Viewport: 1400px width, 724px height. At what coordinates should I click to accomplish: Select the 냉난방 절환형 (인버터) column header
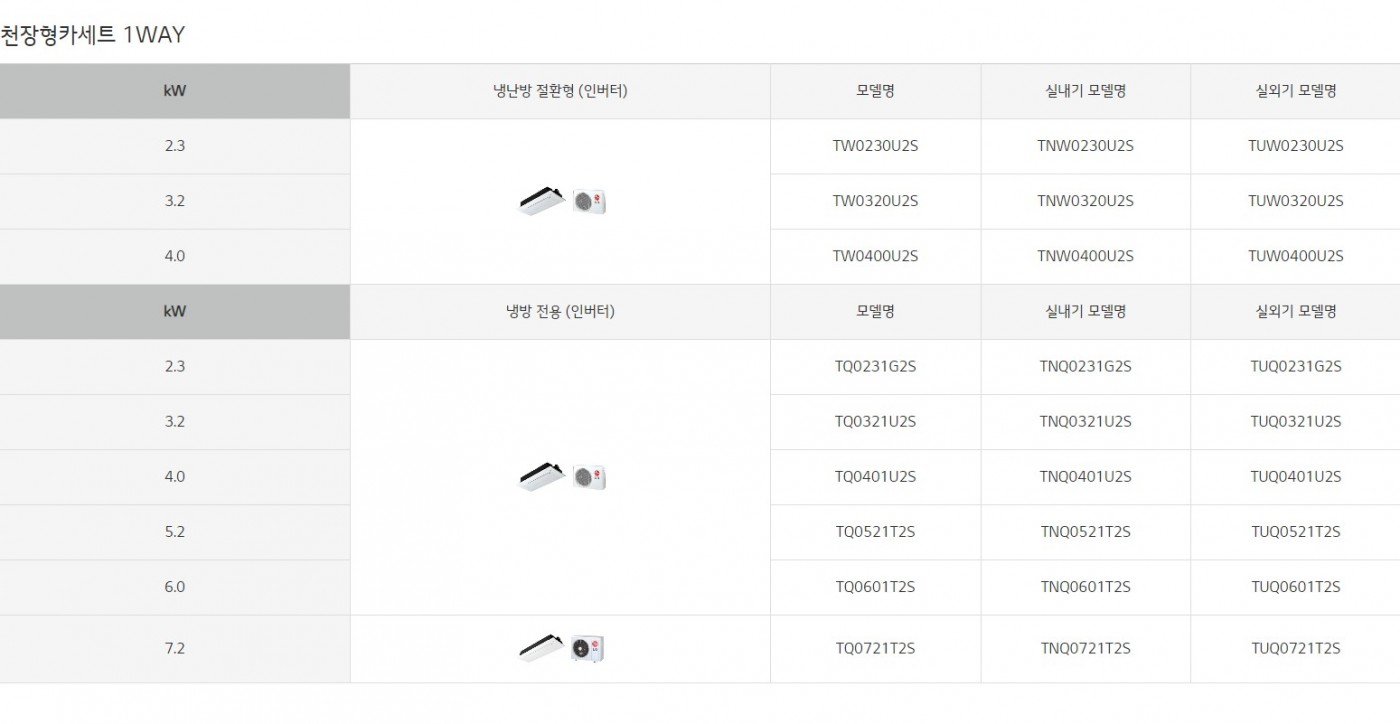(560, 91)
